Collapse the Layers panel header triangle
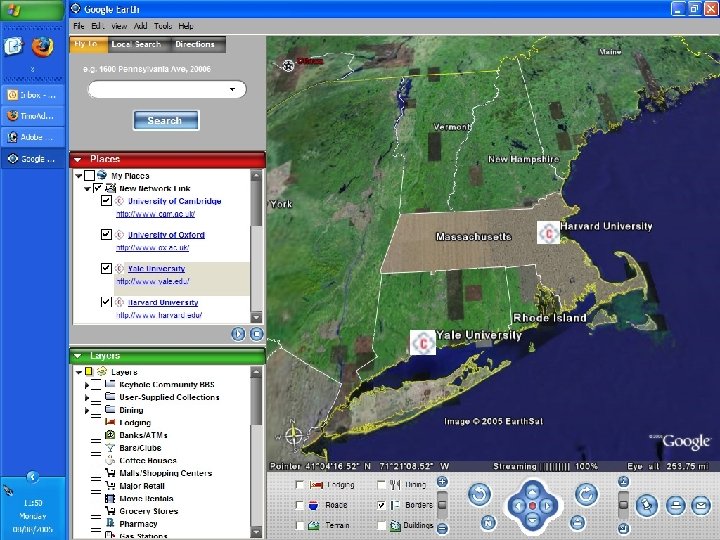Image resolution: width=720 pixels, height=540 pixels. [78, 356]
